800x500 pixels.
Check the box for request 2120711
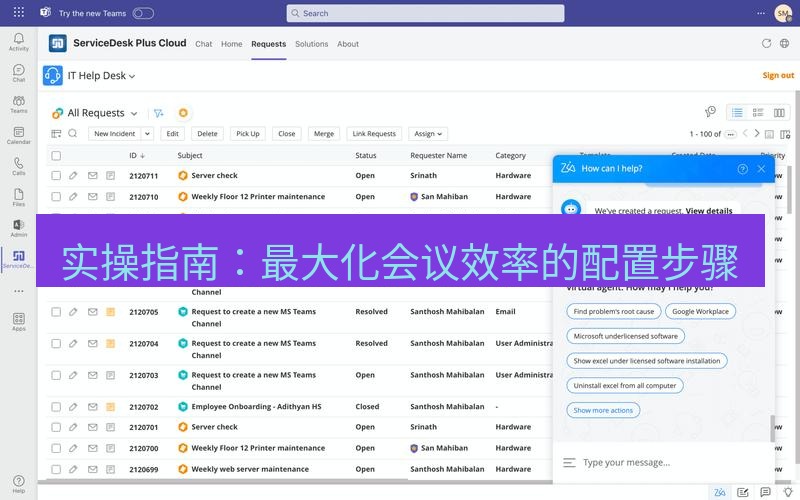(56, 176)
